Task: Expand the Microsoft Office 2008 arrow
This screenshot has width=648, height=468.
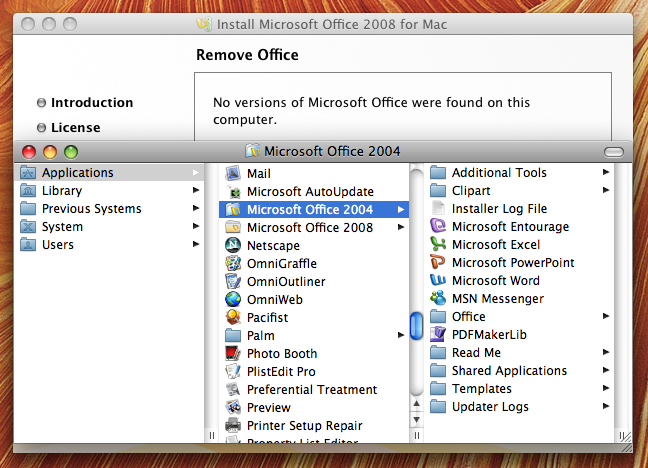Action: (x=401, y=227)
